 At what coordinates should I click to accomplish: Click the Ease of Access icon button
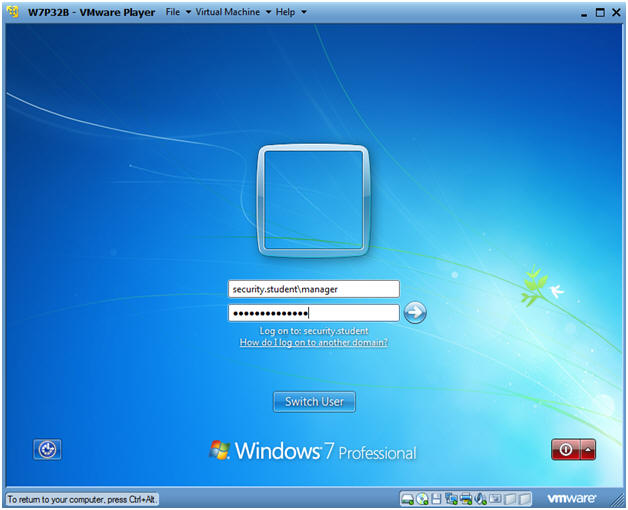[x=47, y=449]
